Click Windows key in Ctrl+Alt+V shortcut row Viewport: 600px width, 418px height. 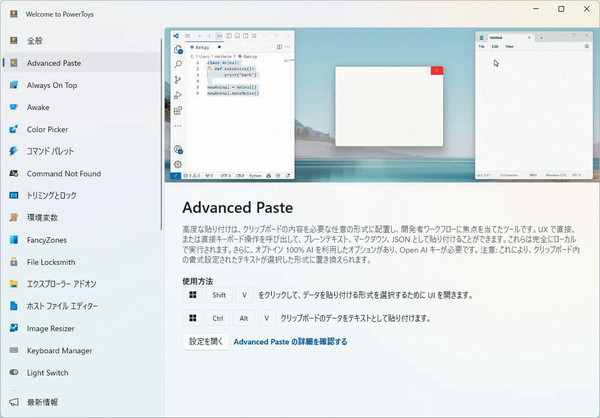pos(193,318)
